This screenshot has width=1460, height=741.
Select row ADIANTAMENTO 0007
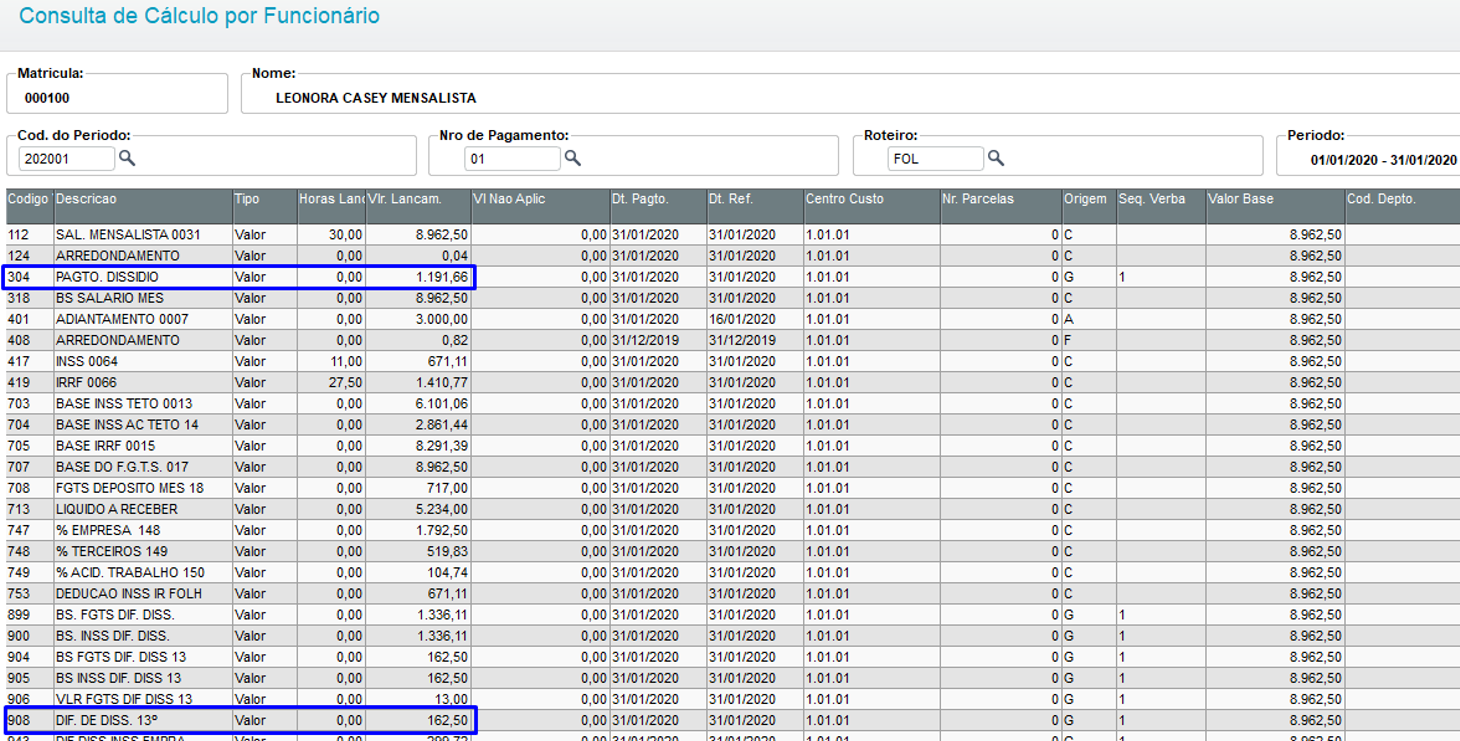click(733, 319)
